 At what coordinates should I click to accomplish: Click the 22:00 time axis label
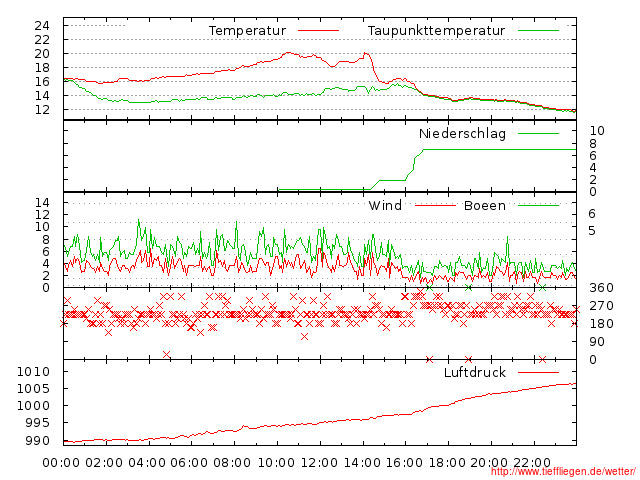click(532, 463)
